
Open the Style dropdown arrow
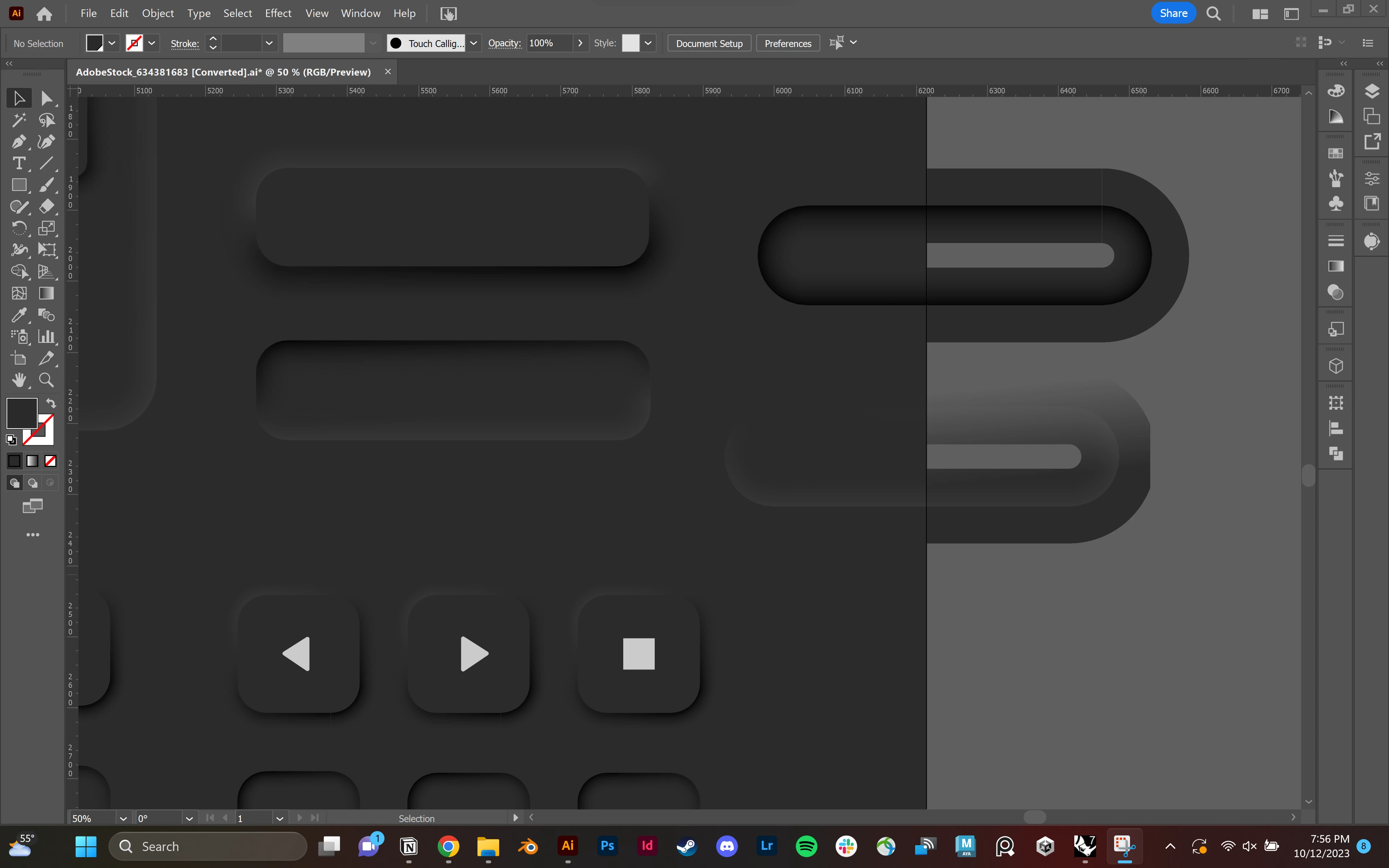[x=648, y=43]
